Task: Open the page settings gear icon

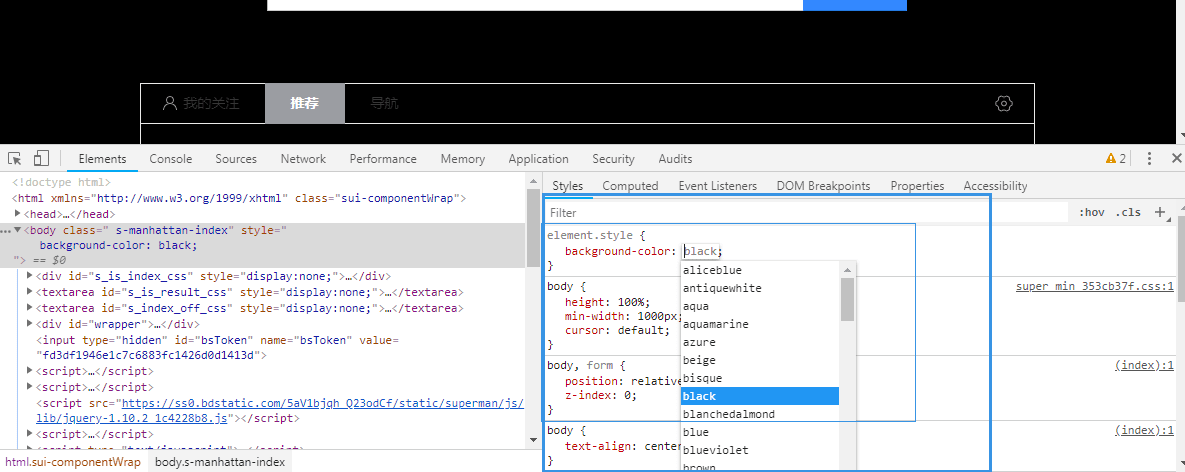Action: 1004,103
